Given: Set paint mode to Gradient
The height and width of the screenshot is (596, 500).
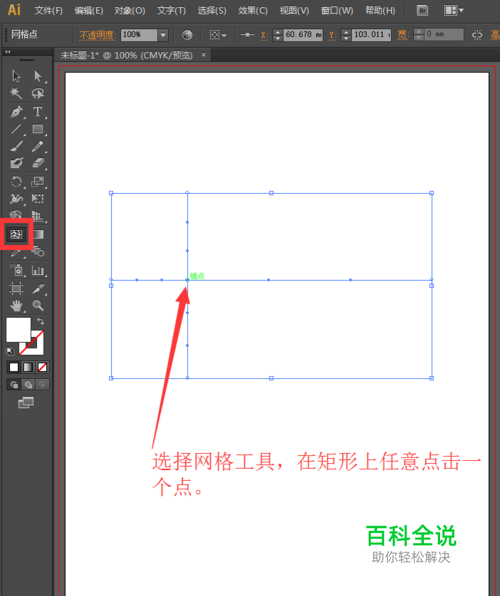Looking at the screenshot, I should click(x=28, y=367).
